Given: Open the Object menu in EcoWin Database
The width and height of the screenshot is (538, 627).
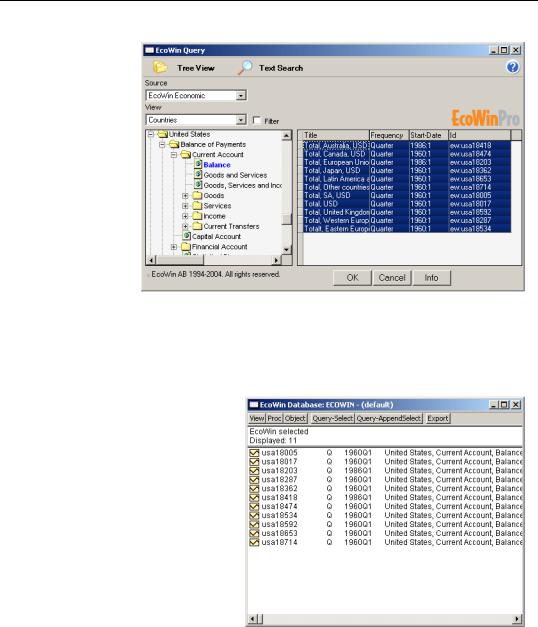Looking at the screenshot, I should pyautogui.click(x=295, y=418).
